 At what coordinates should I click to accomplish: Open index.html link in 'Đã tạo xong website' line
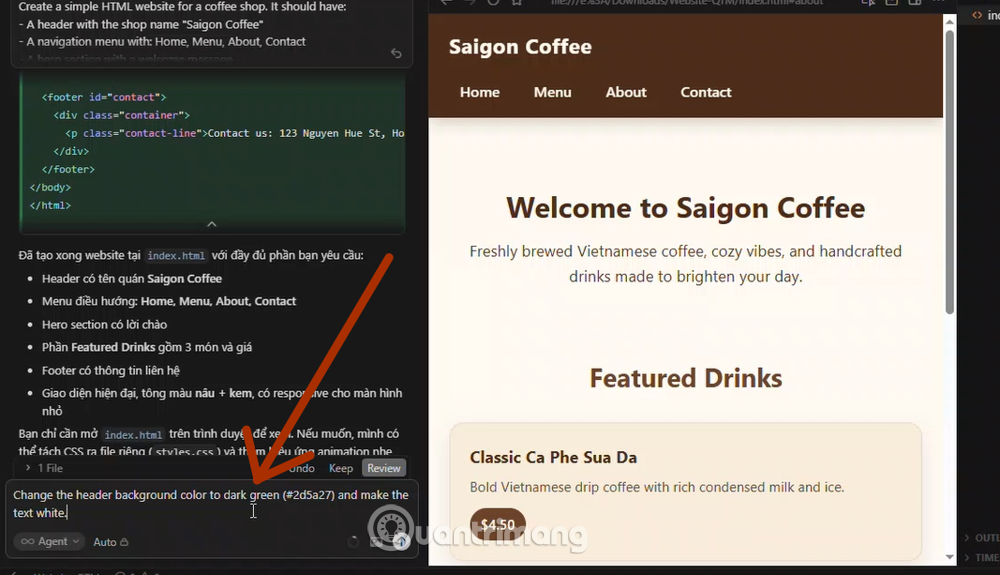pos(176,256)
